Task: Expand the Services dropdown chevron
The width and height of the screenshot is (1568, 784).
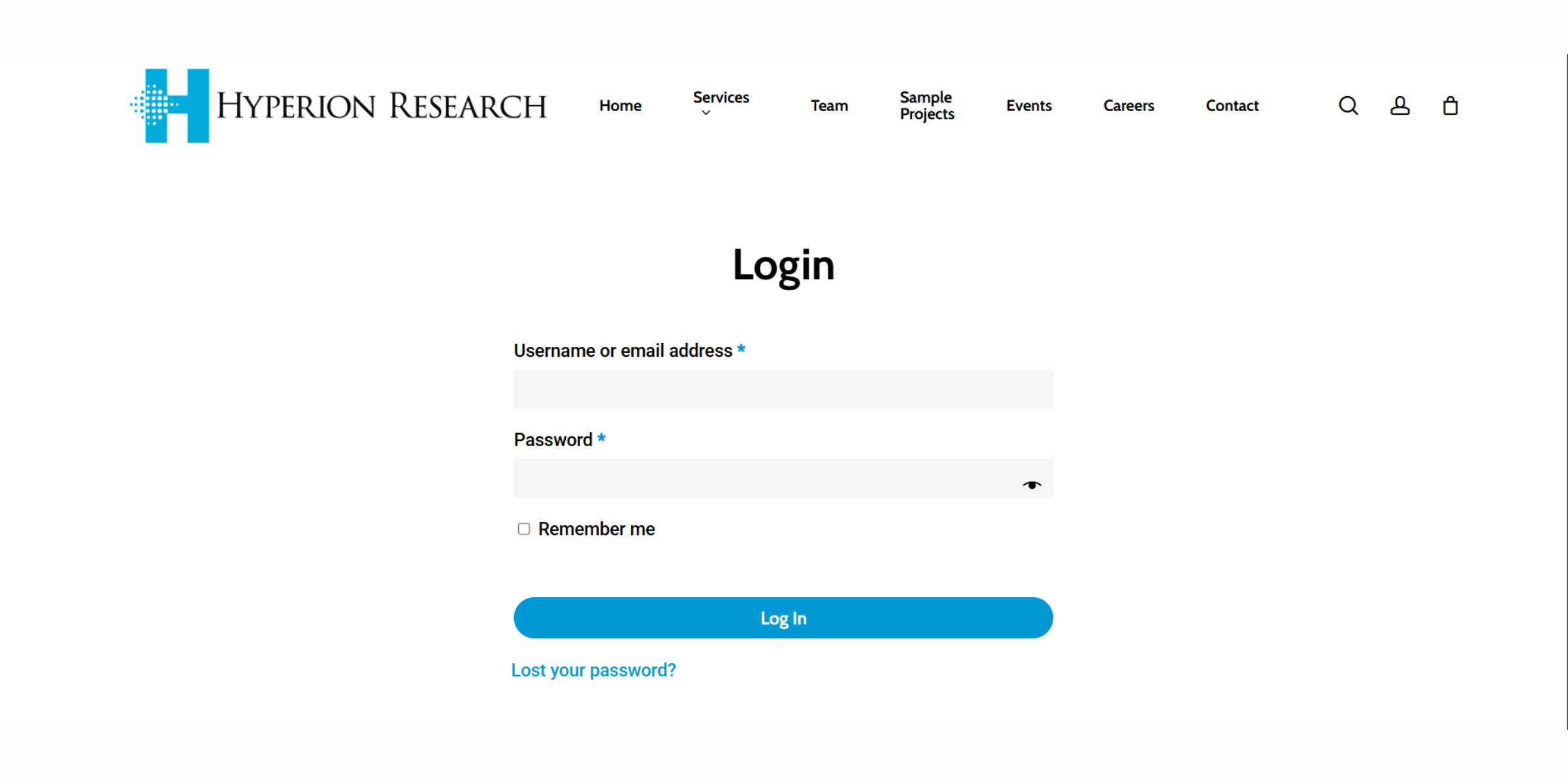Action: [706, 113]
